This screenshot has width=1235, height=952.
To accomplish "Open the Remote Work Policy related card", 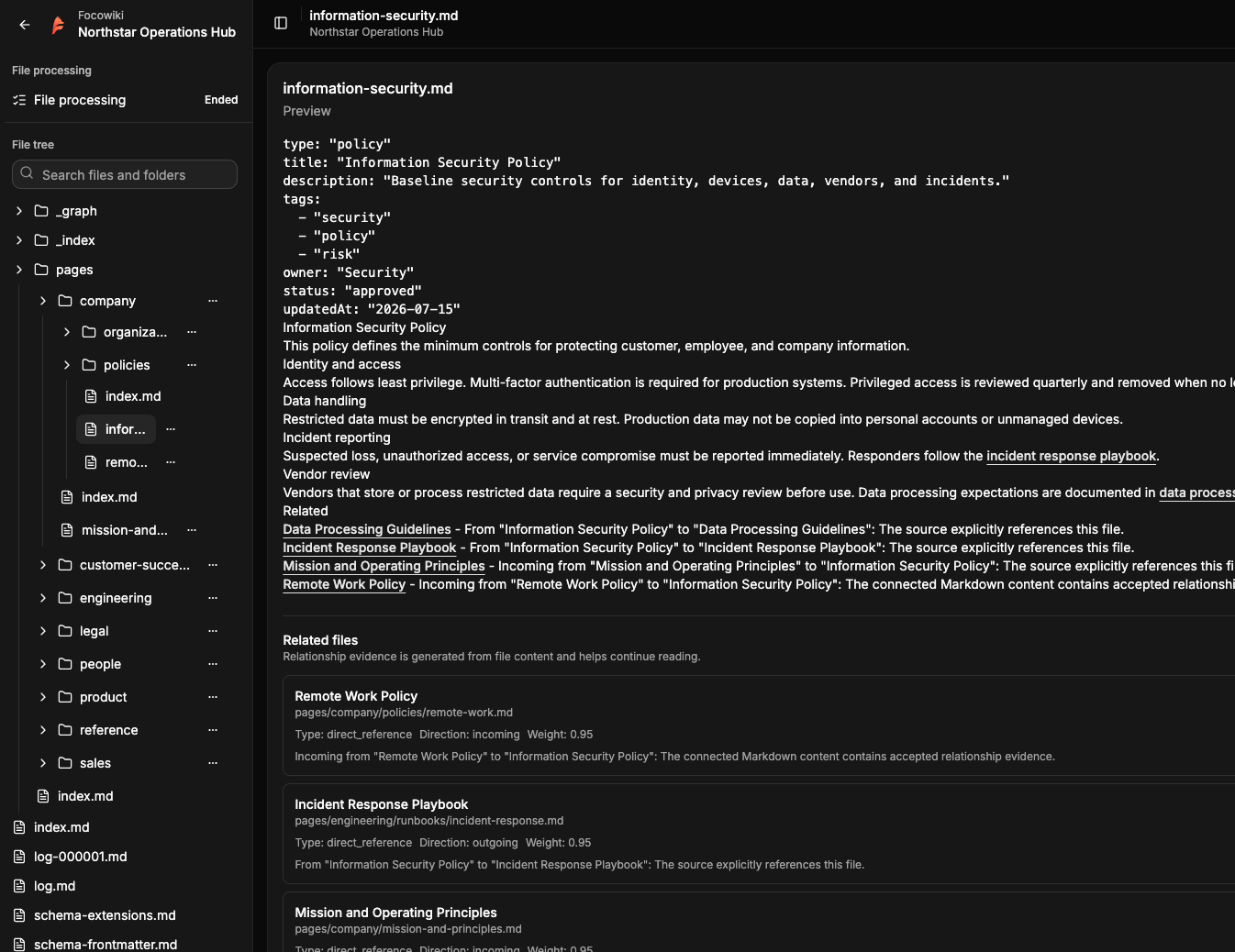I will click(x=759, y=725).
